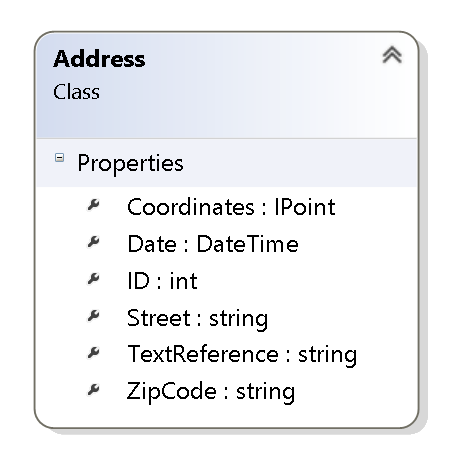Click the wrench icon beside ZipCode
The height and width of the screenshot is (460, 452).
pos(94,390)
